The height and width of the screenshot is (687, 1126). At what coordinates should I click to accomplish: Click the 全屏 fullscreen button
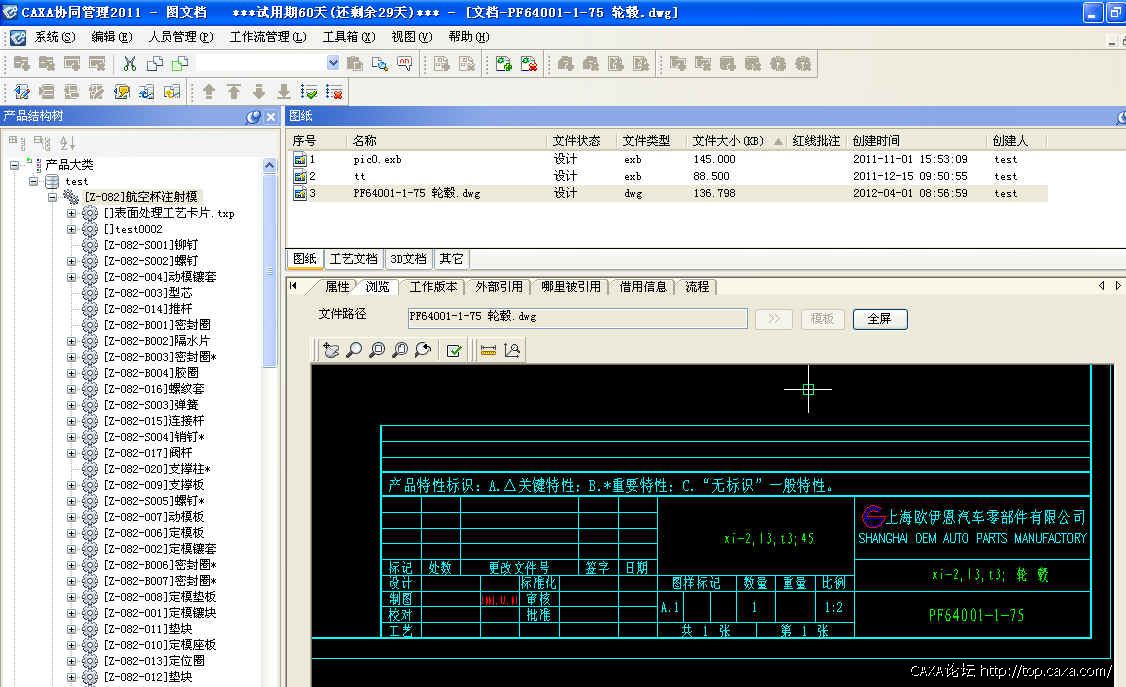click(x=880, y=319)
